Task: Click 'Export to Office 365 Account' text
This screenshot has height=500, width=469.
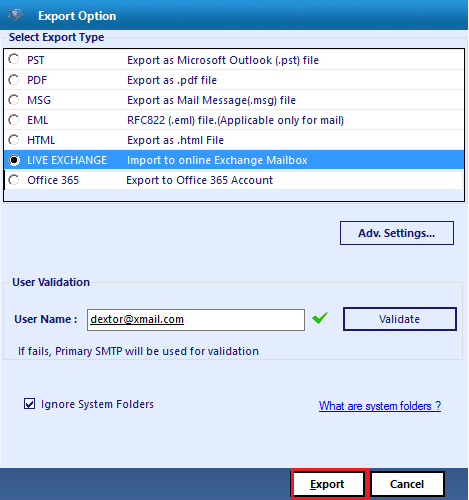Action: tap(200, 180)
